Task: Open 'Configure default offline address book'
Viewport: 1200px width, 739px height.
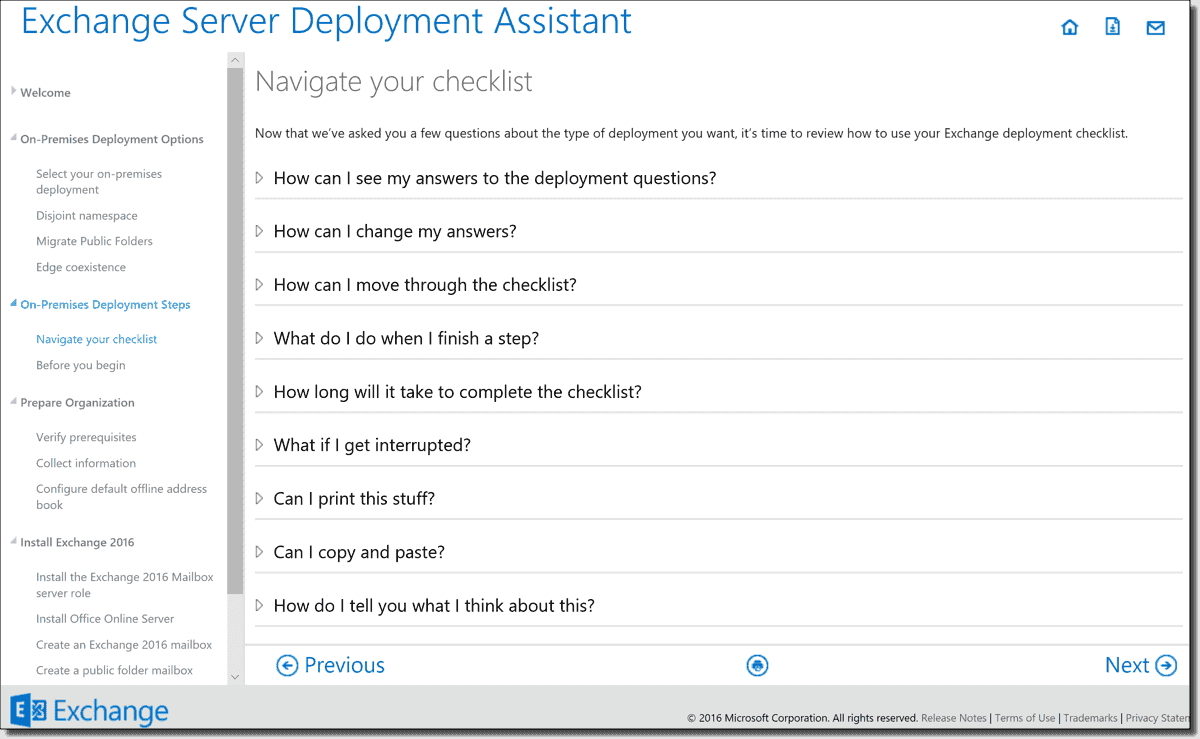Action: tap(122, 497)
